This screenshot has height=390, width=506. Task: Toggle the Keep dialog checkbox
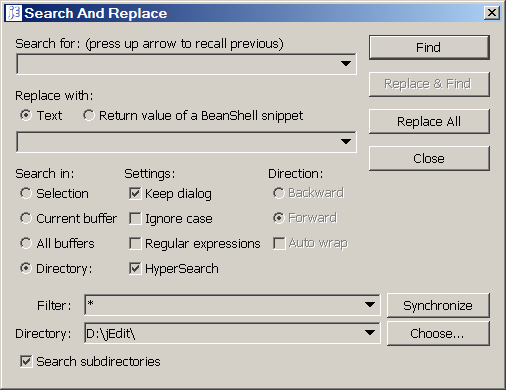coord(135,193)
